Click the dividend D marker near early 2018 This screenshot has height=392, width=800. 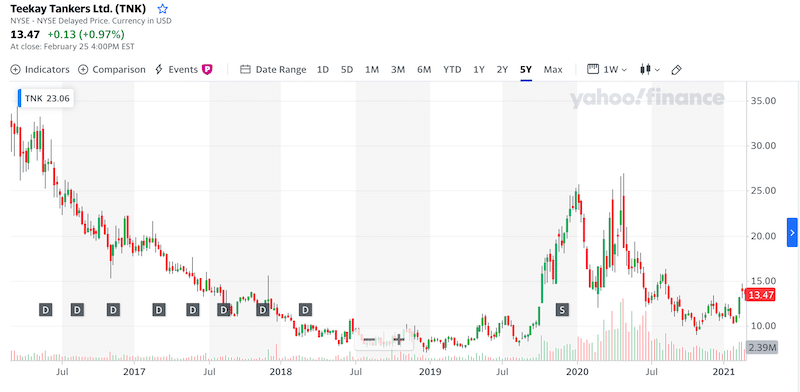point(305,309)
